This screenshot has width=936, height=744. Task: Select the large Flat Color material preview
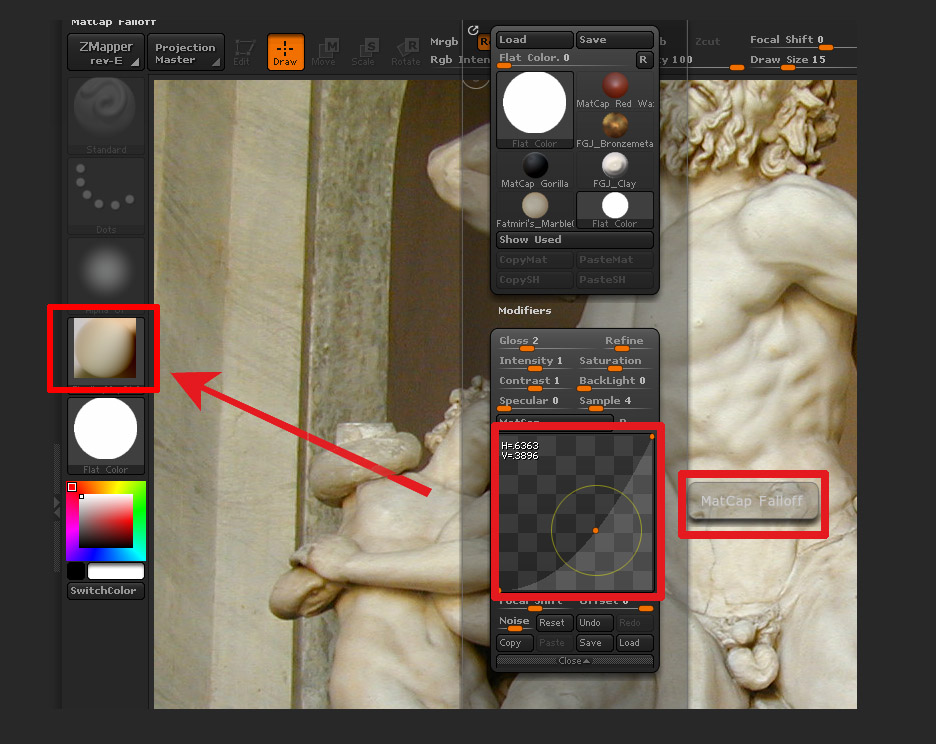535,110
